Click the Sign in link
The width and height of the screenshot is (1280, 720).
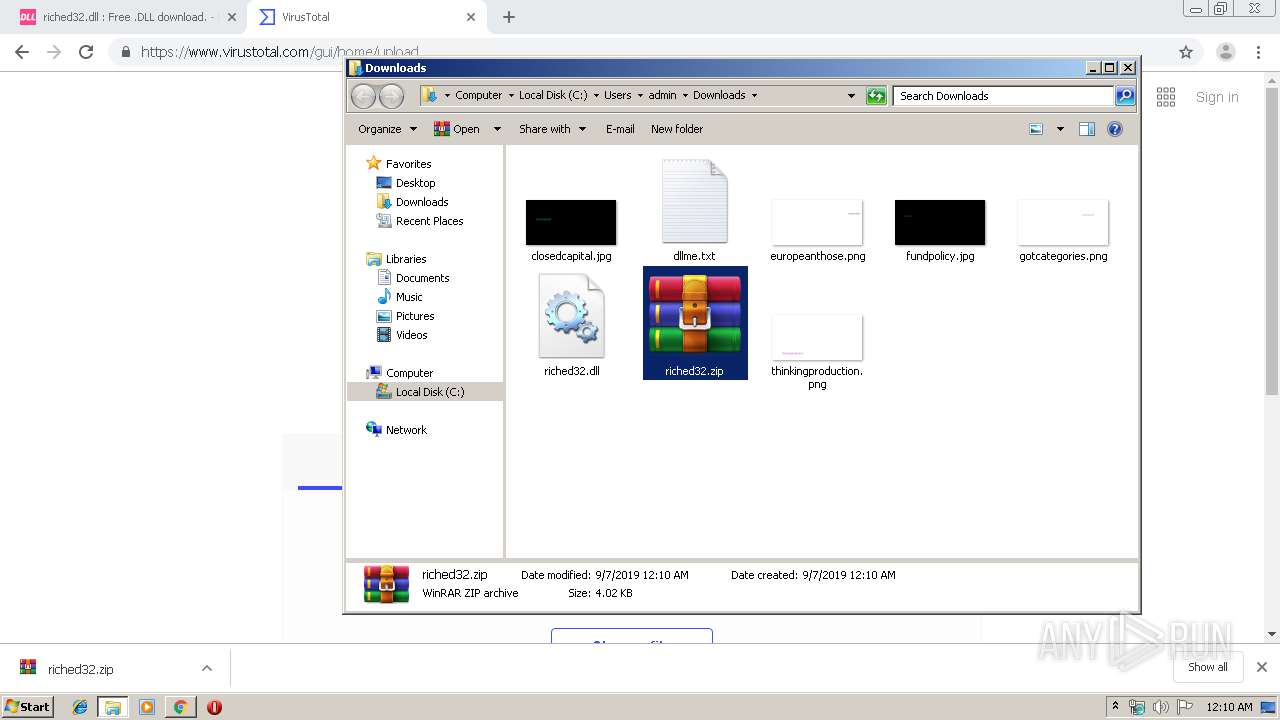(x=1217, y=97)
